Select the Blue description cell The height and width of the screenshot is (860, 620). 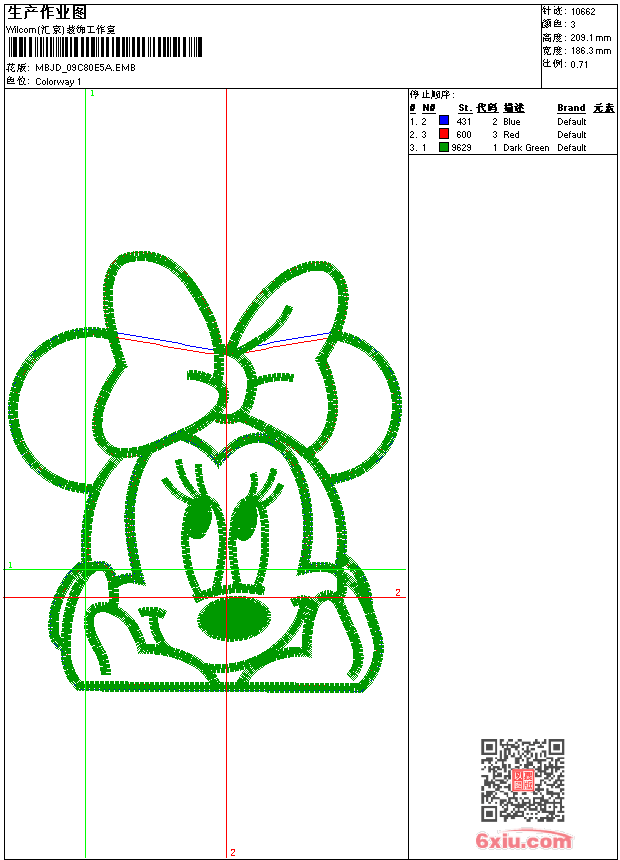point(511,121)
